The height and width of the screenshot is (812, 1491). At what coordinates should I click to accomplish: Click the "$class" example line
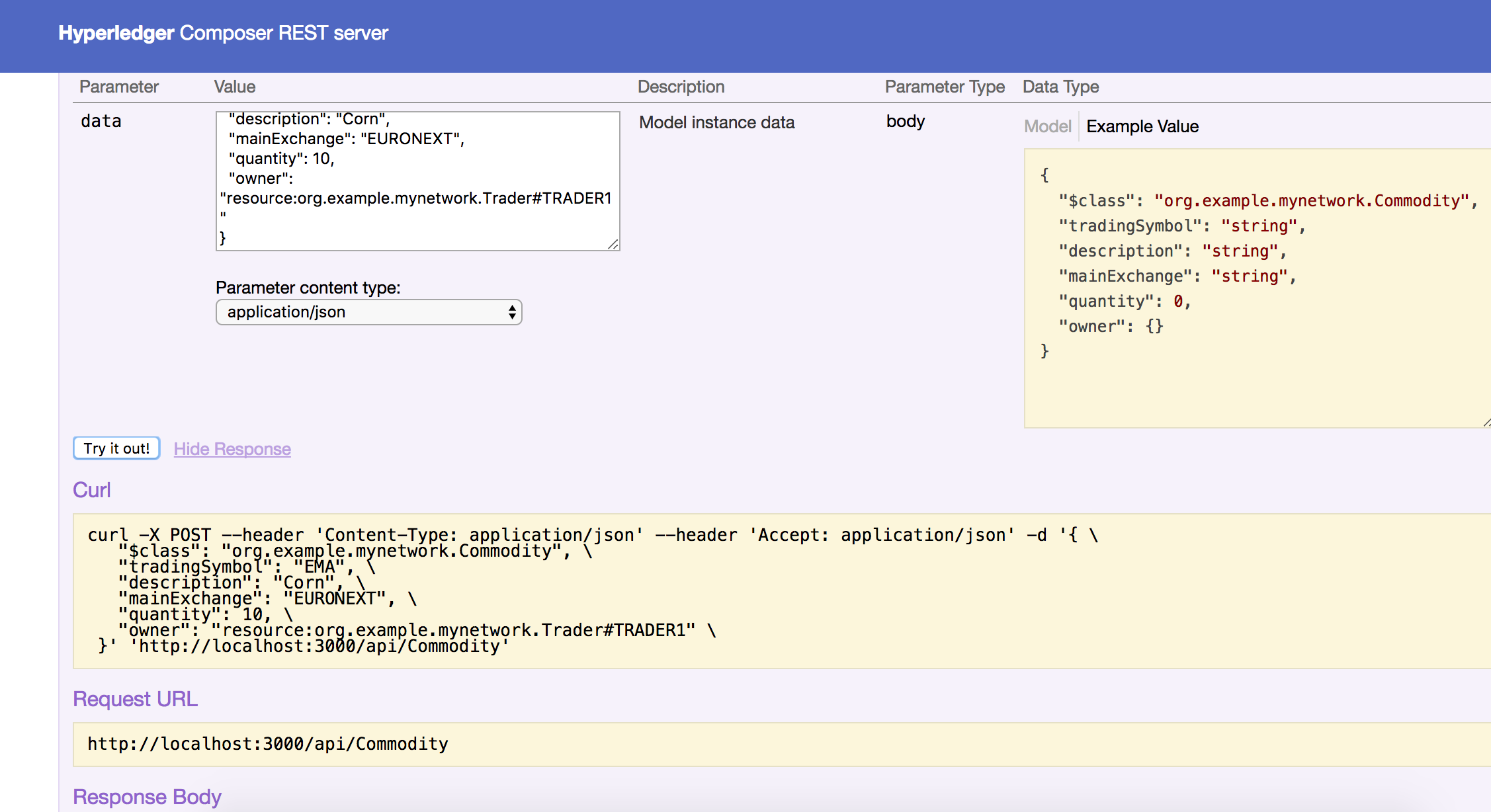pos(1268,201)
